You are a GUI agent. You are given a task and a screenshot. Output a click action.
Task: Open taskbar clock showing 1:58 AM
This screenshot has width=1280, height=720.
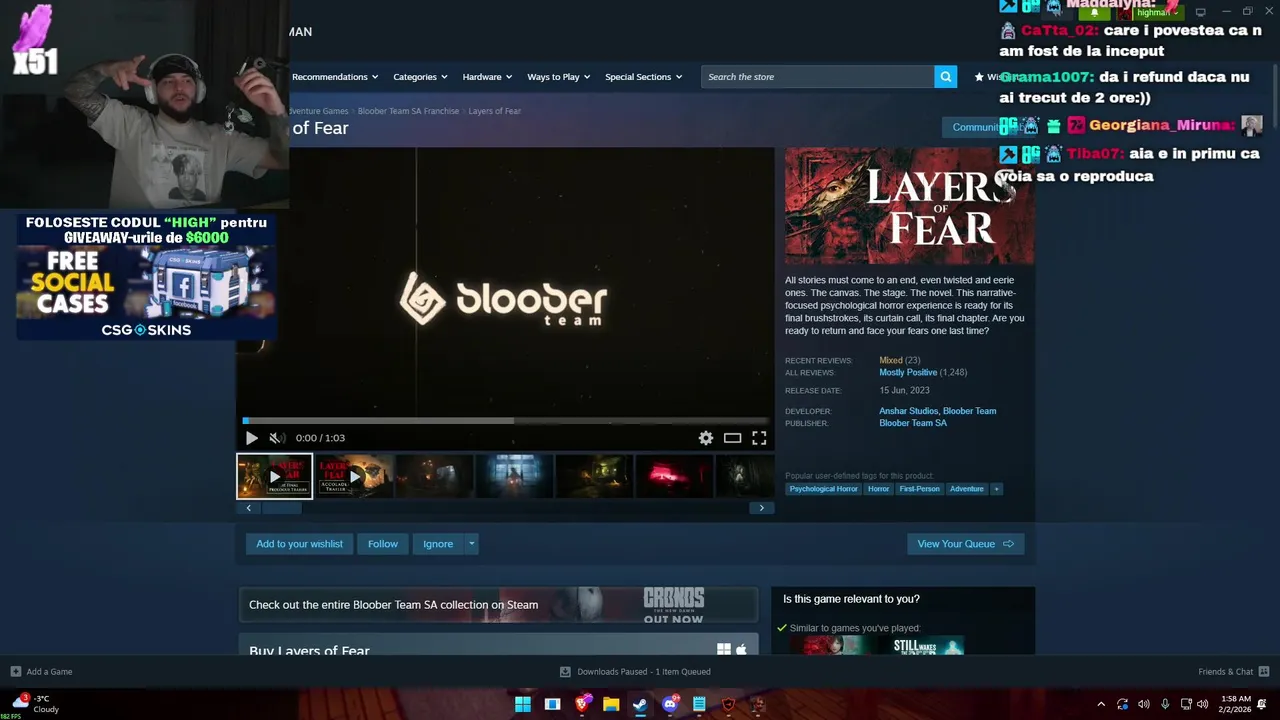(1235, 704)
